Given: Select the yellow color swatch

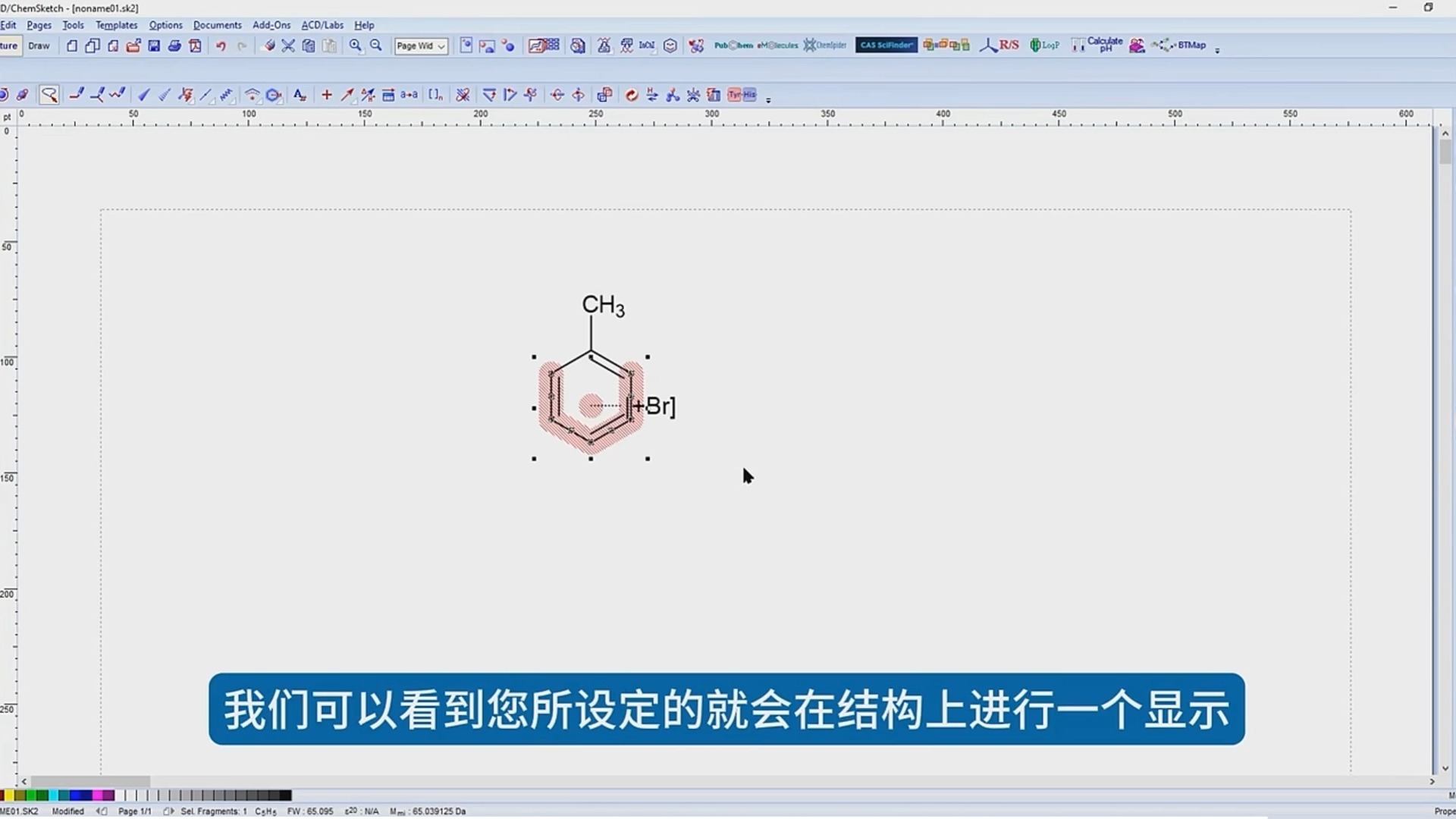Looking at the screenshot, I should click(8, 795).
